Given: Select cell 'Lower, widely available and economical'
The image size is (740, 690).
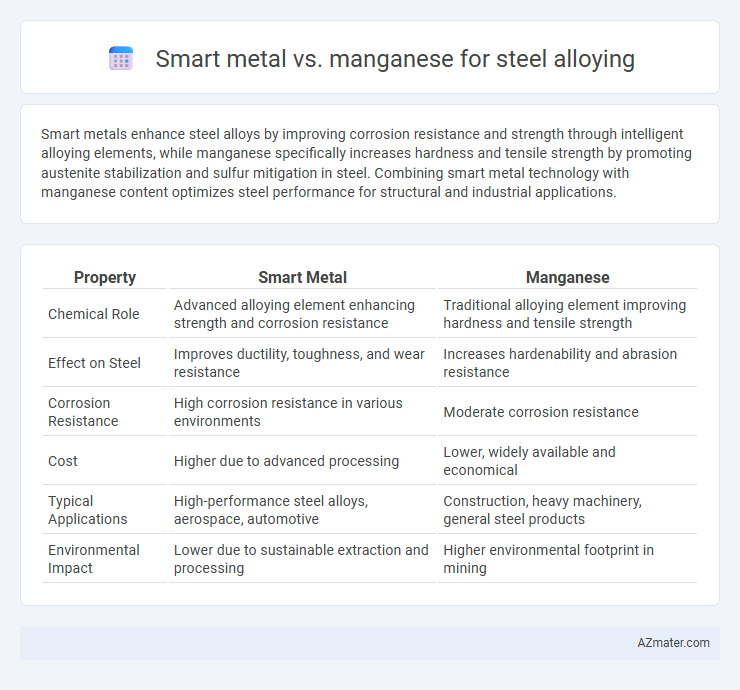Looking at the screenshot, I should [567, 461].
